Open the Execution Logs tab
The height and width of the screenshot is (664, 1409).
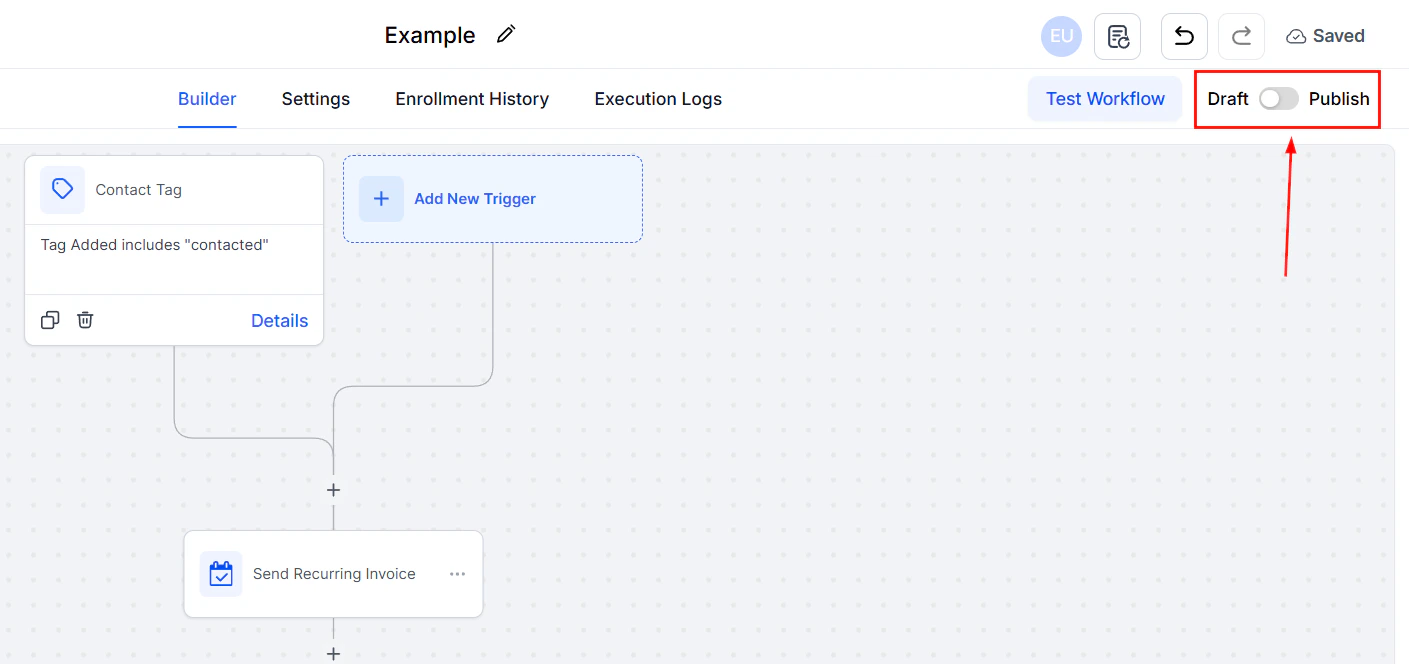(x=657, y=99)
